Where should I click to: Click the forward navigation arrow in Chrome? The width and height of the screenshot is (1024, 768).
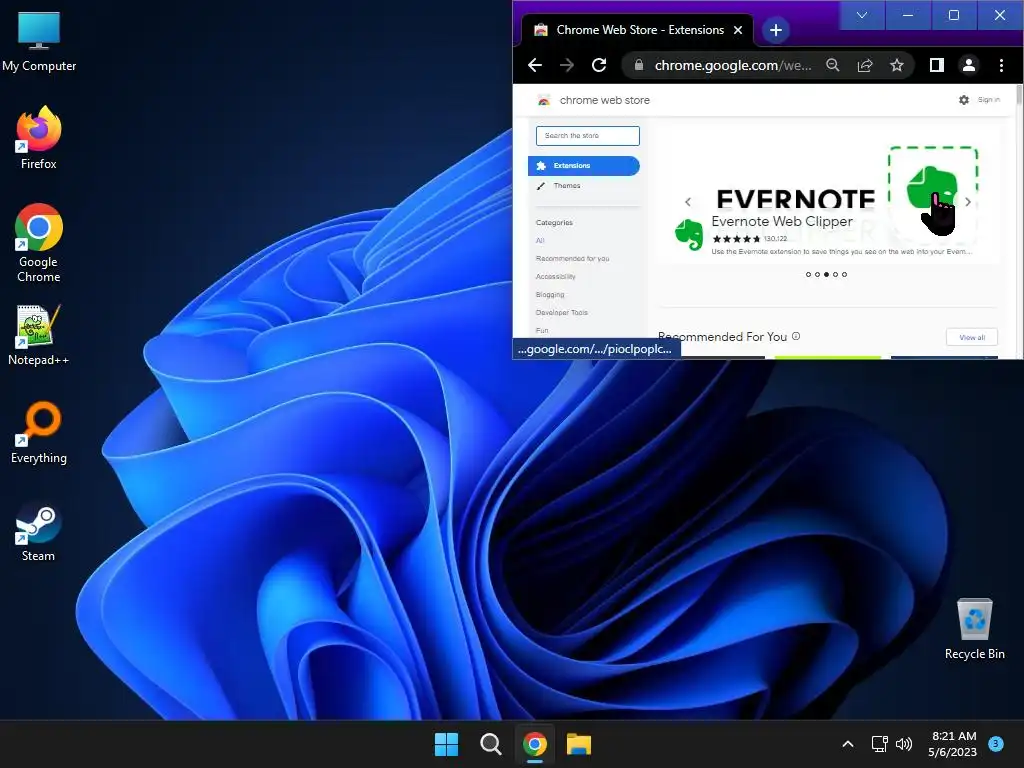coord(567,65)
